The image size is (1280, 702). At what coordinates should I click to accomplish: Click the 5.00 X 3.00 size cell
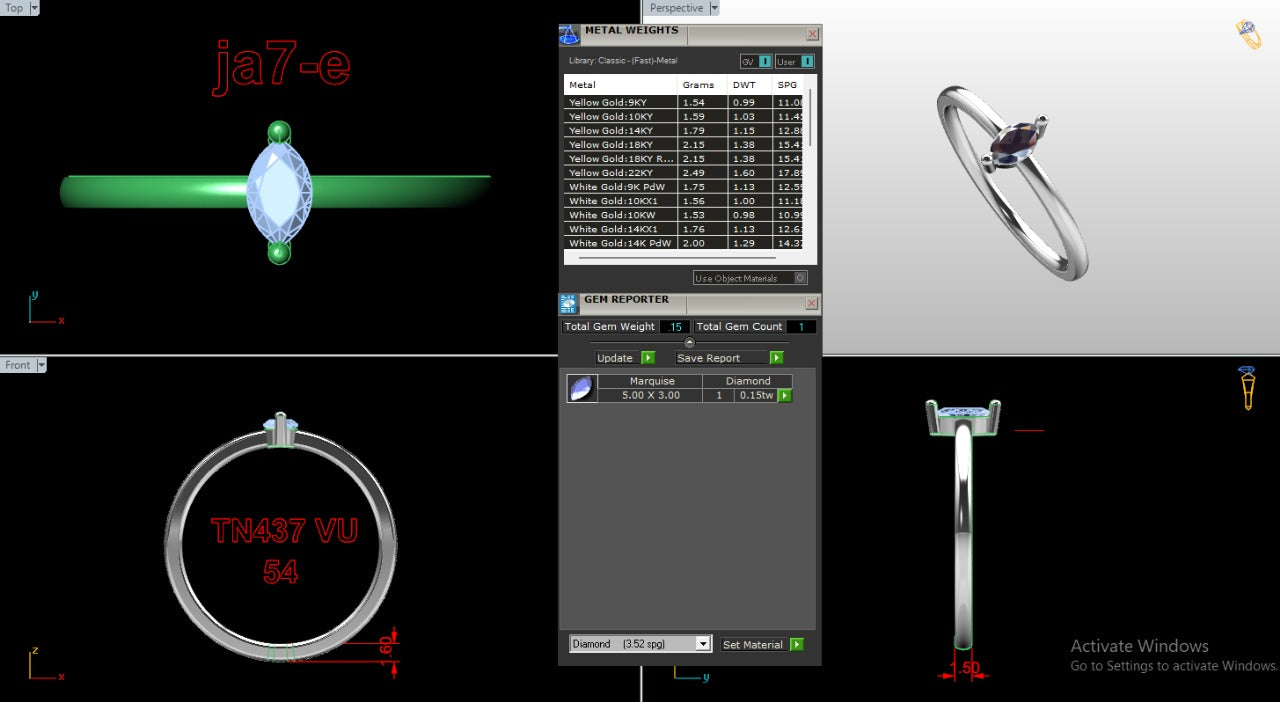coord(651,395)
